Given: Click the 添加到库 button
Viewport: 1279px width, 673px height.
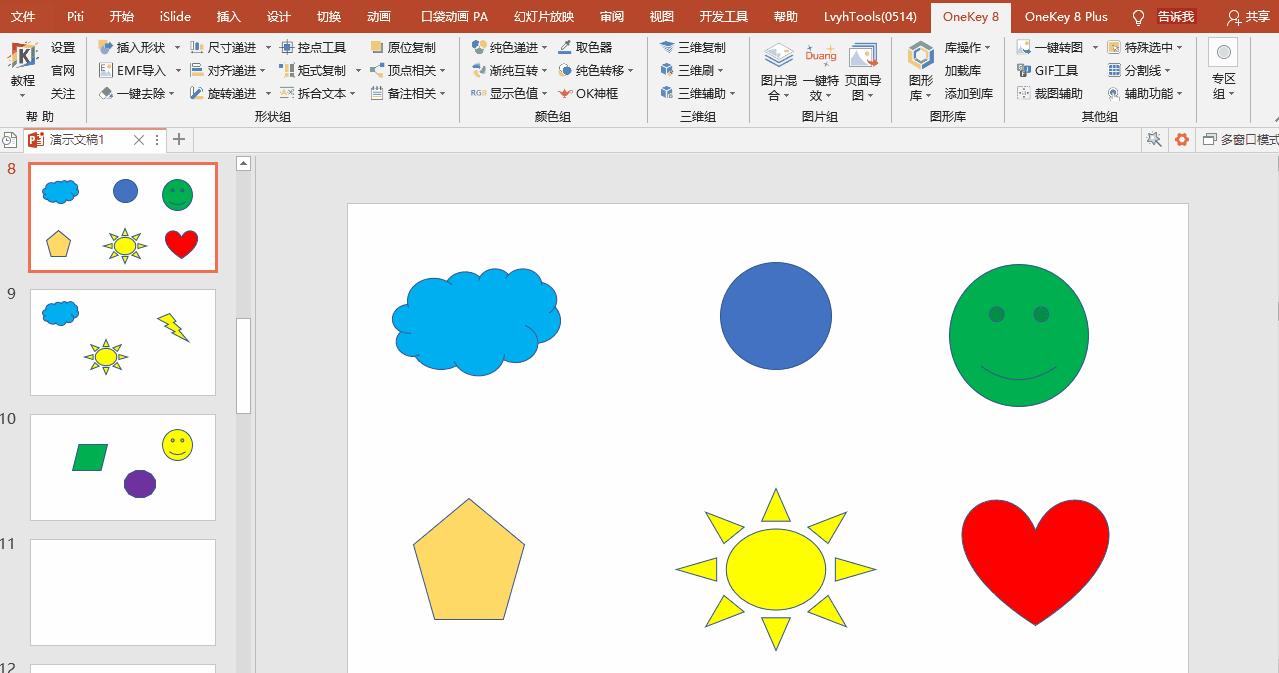Looking at the screenshot, I should (969, 93).
